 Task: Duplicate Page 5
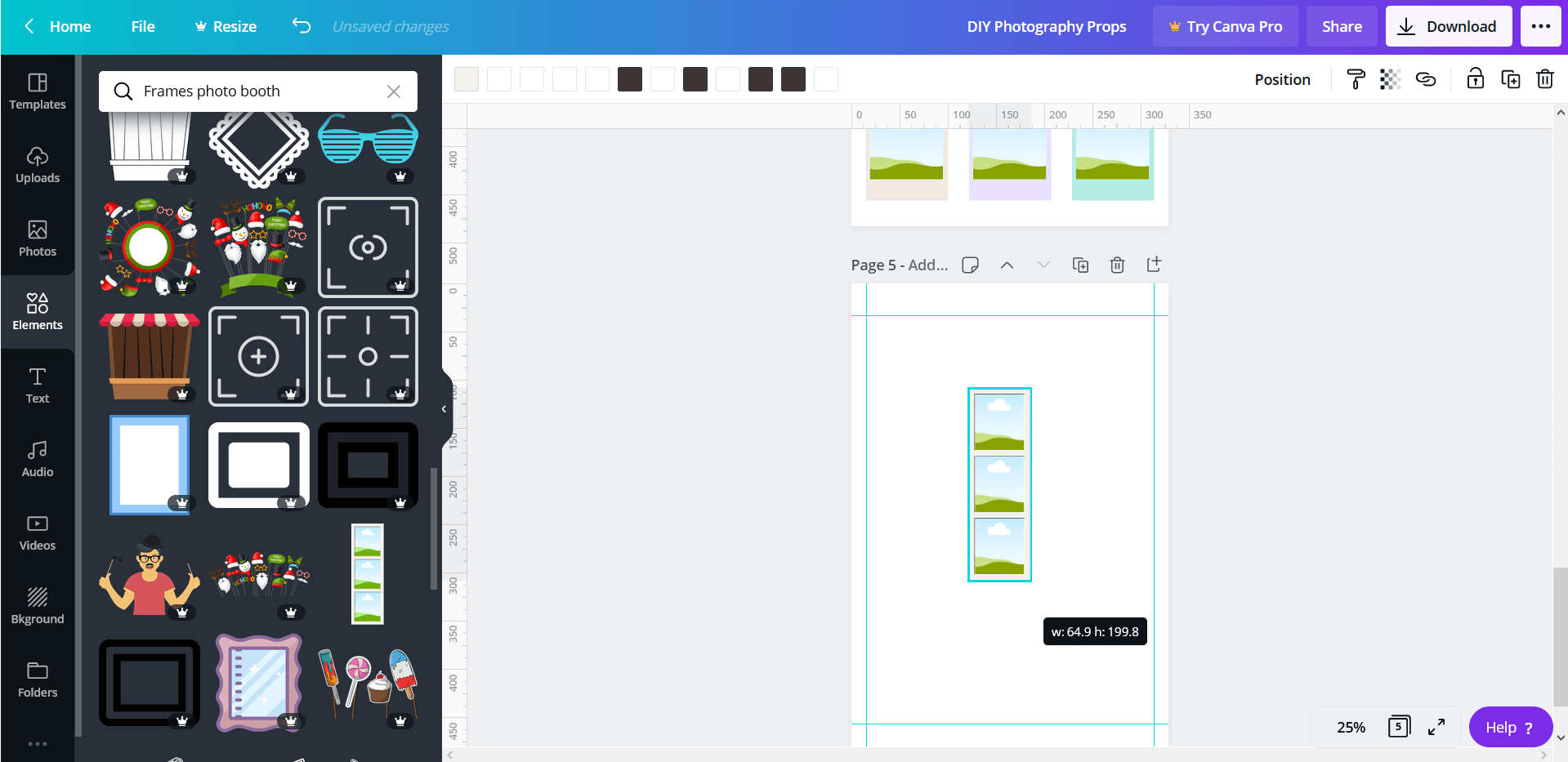(1080, 265)
